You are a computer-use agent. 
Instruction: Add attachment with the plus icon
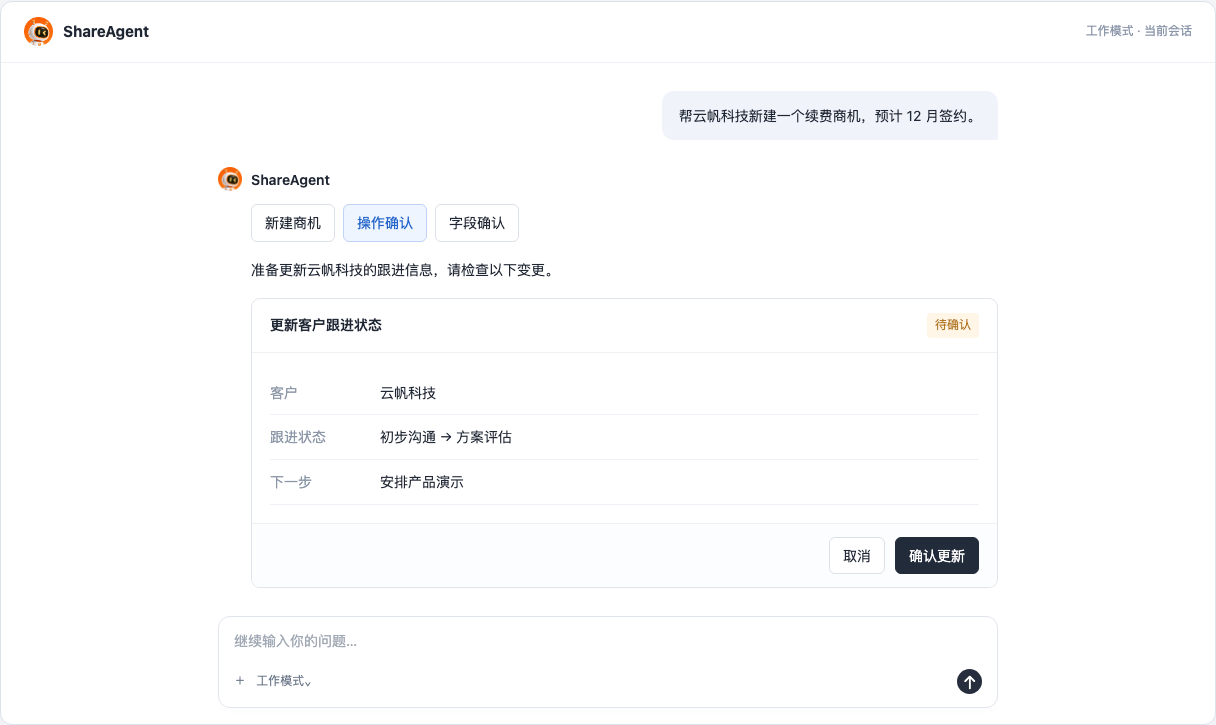[x=240, y=681]
